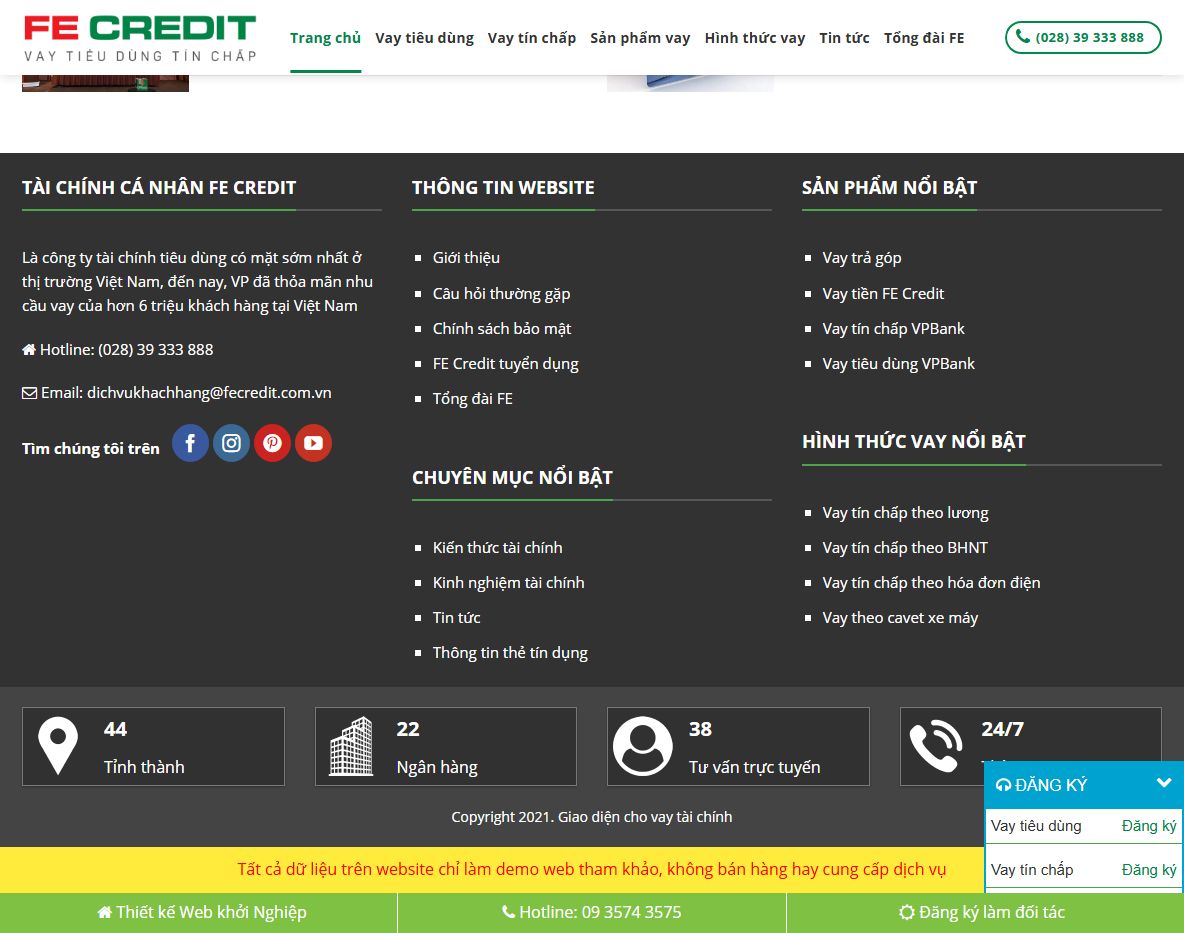Open the footer Tổng đài FE link
The height and width of the screenshot is (933, 1184).
[473, 399]
